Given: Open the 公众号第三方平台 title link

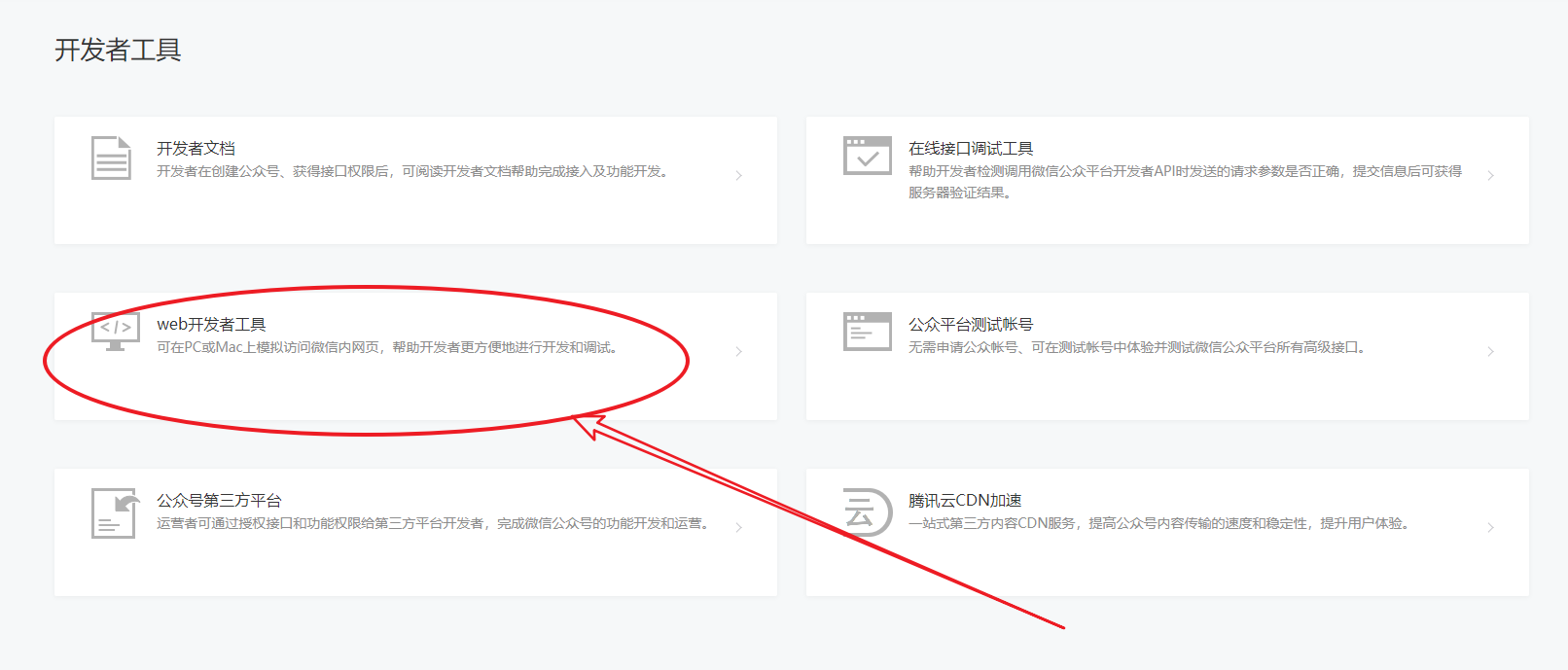Looking at the screenshot, I should (x=219, y=500).
